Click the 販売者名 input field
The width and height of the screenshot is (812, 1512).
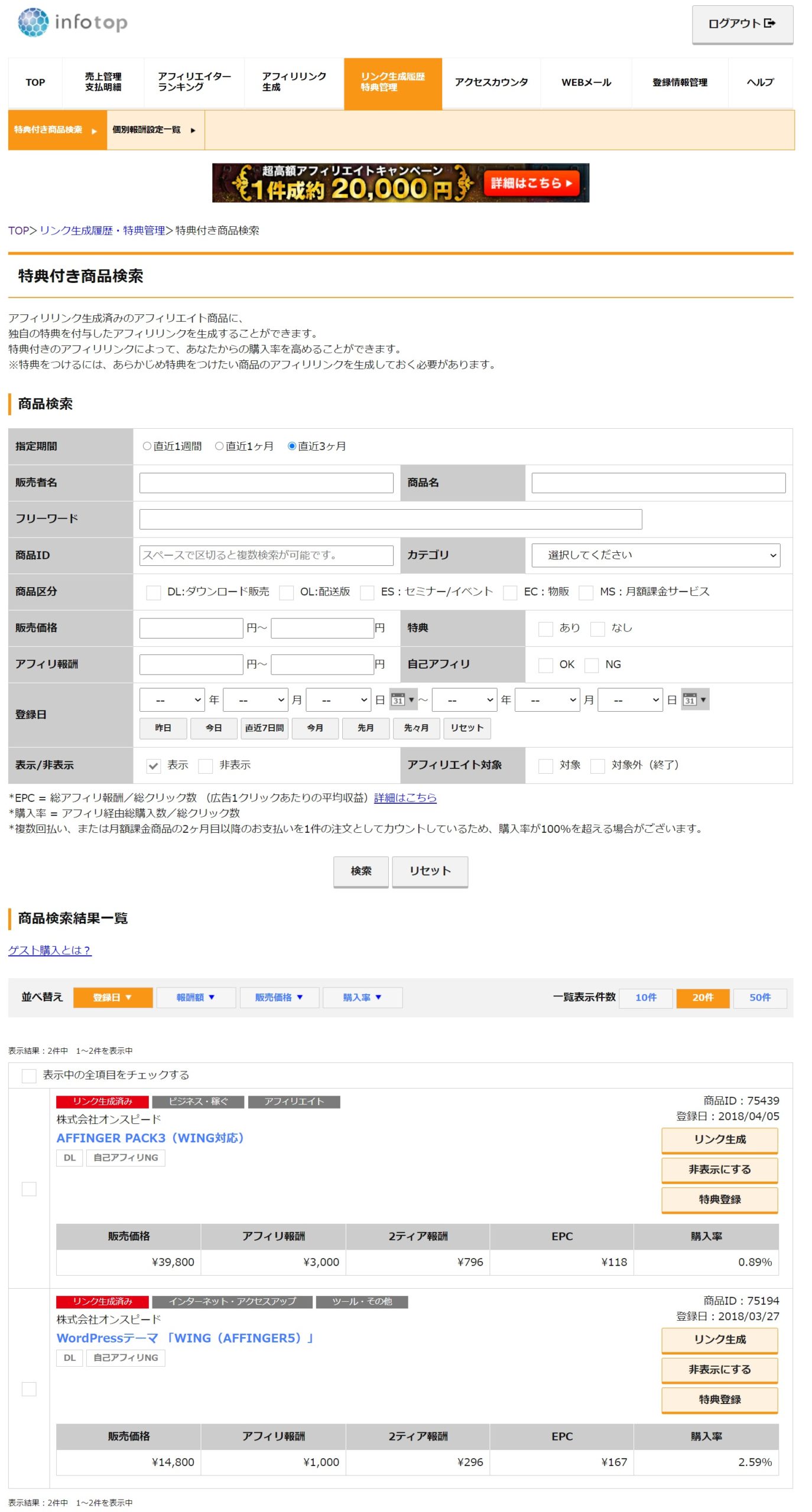267,483
